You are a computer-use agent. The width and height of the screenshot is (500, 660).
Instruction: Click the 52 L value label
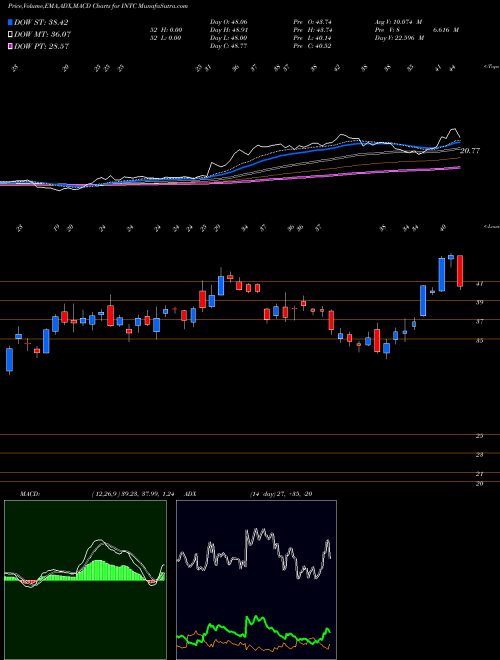coord(165,38)
